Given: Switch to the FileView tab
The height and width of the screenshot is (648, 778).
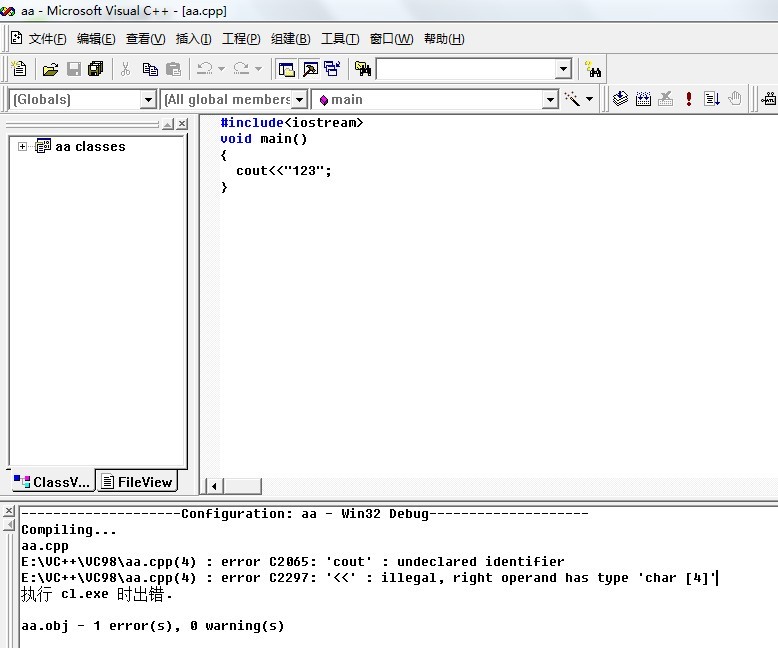Looking at the screenshot, I should pos(137,482).
